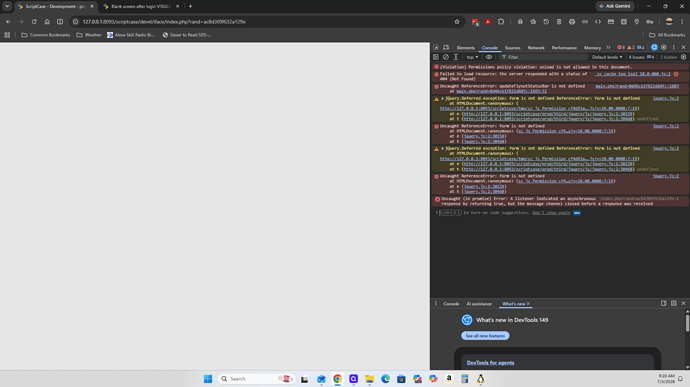Open the console settings gear icon
The height and width of the screenshot is (387, 690).
[x=683, y=57]
